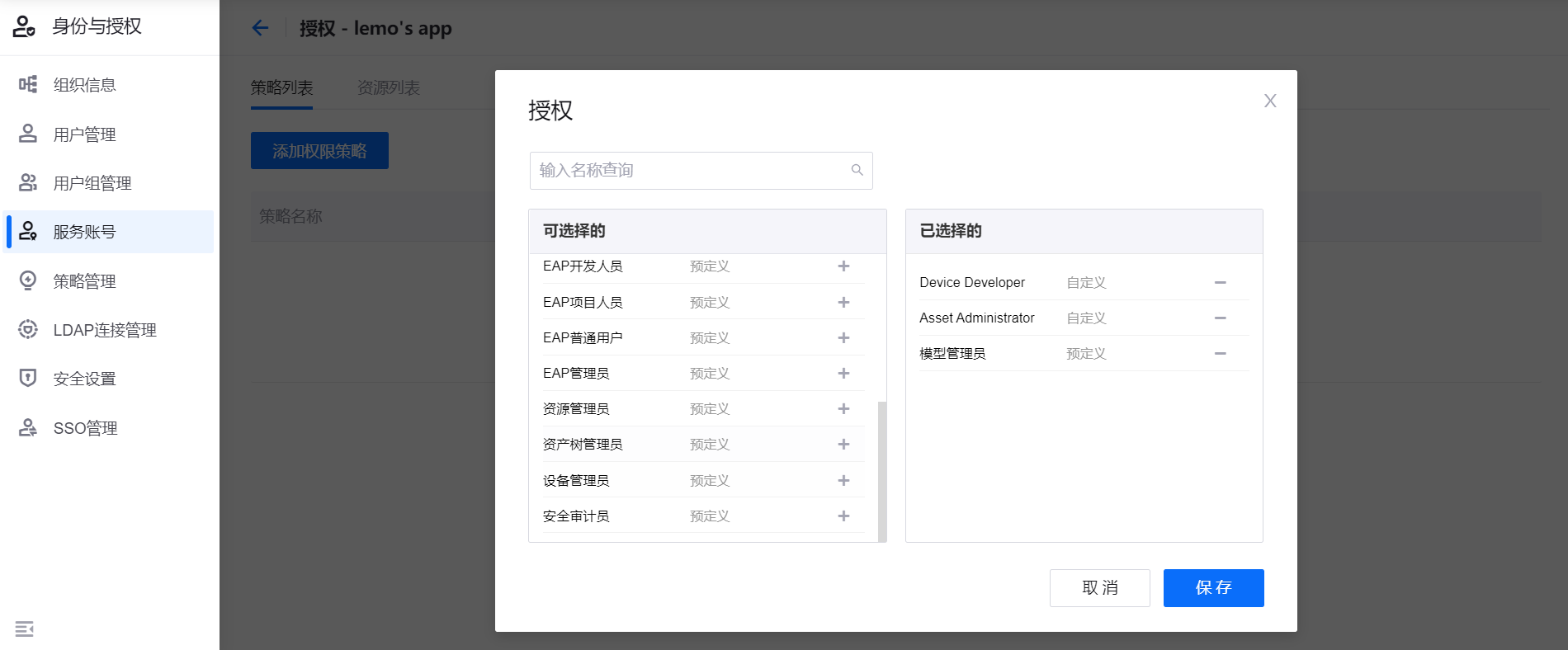Select the 设备管理员 row label

click(x=576, y=481)
